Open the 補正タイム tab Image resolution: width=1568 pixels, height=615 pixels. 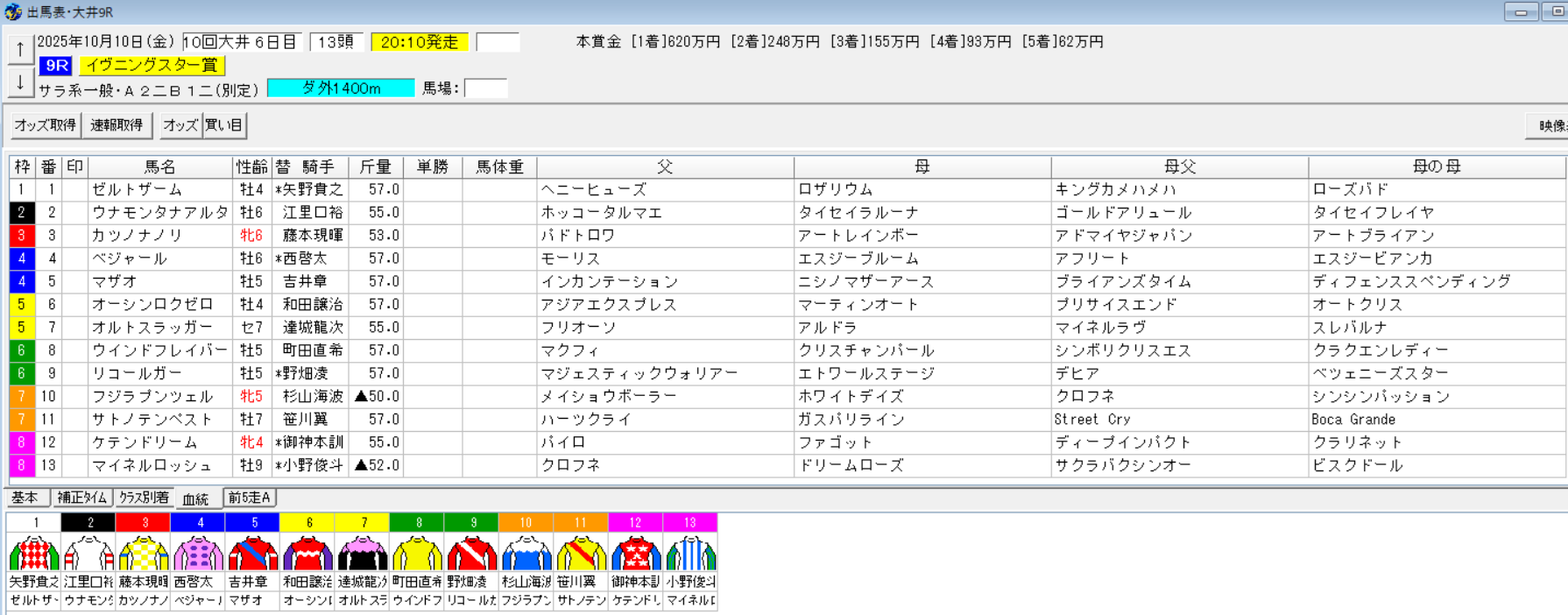coord(82,498)
